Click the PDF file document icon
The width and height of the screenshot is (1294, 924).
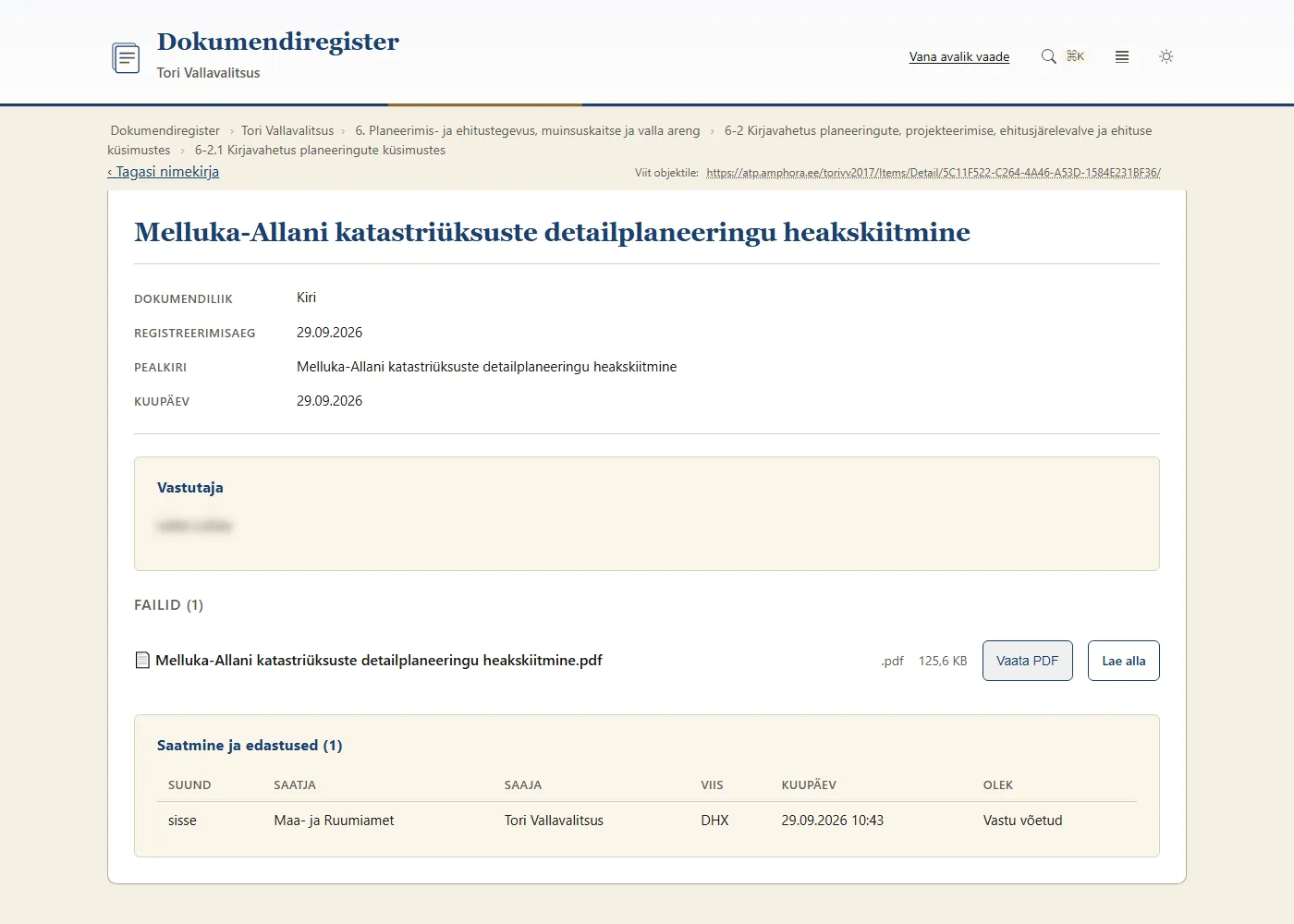point(142,660)
